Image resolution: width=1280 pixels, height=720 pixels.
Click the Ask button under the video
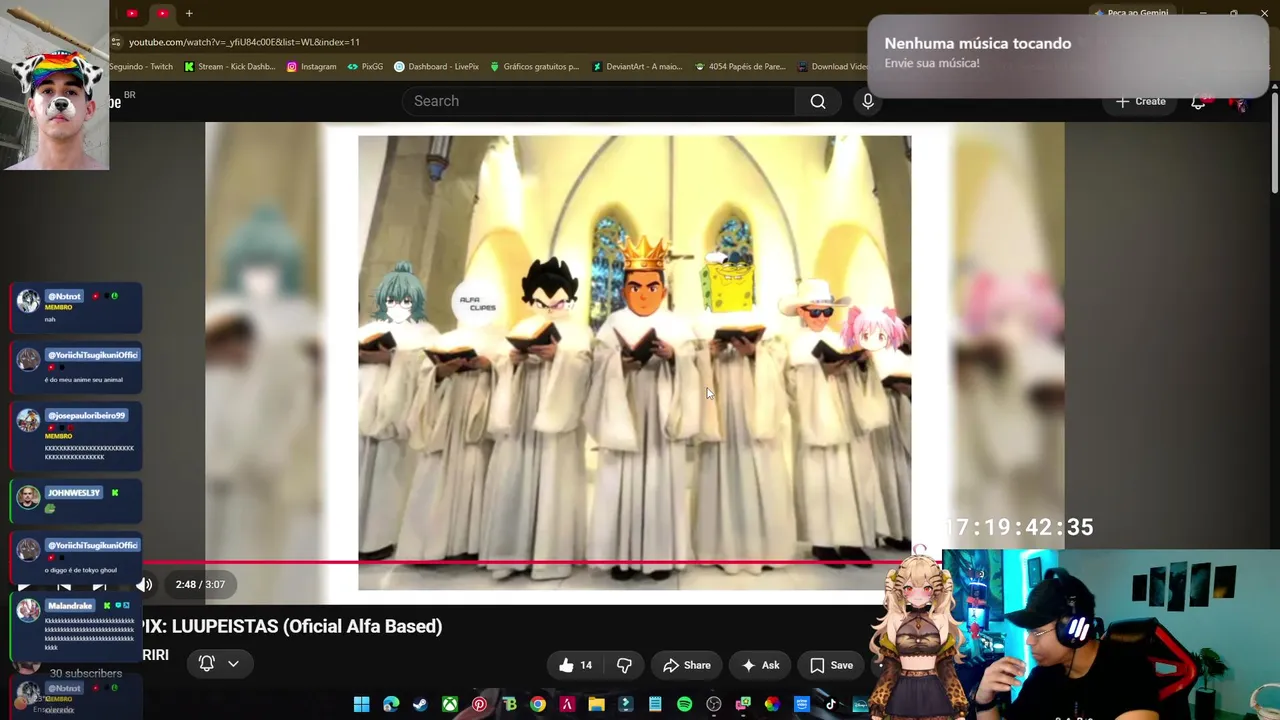[760, 665]
